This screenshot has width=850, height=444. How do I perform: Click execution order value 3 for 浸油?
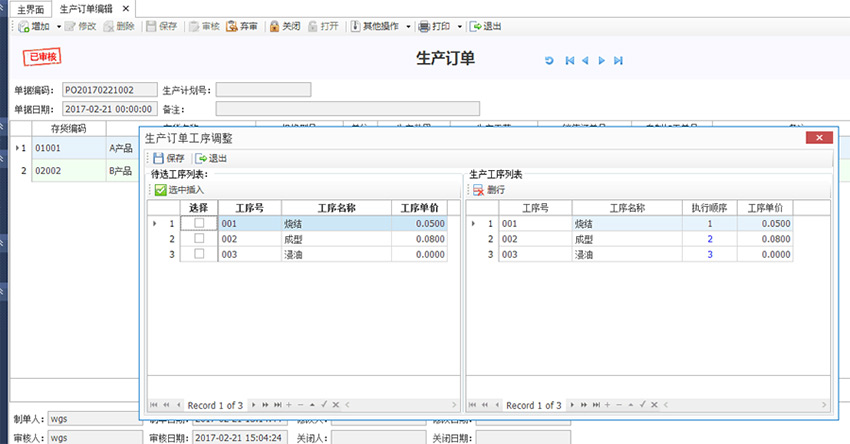click(x=710, y=254)
